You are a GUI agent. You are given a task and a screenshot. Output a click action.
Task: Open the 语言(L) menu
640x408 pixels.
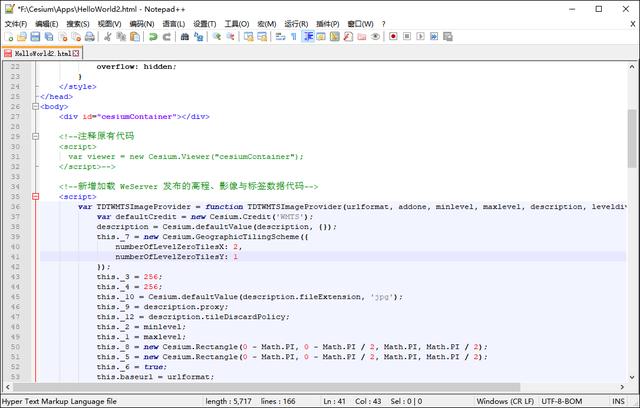tap(173, 24)
